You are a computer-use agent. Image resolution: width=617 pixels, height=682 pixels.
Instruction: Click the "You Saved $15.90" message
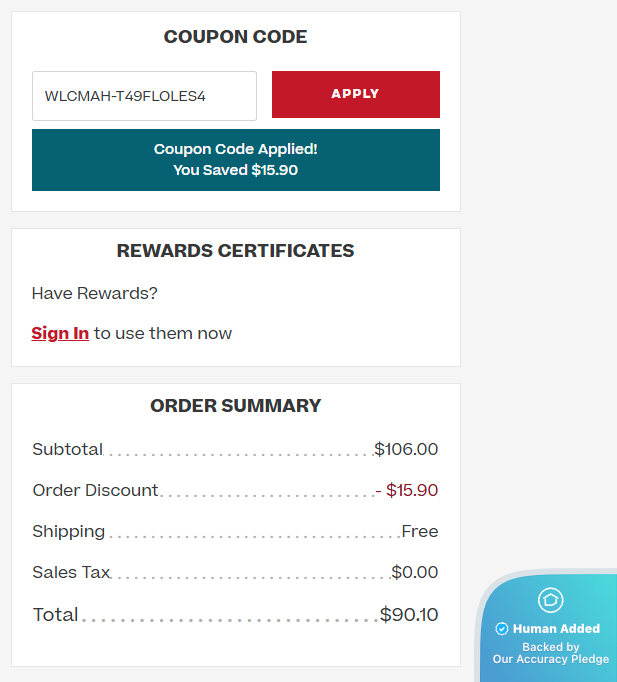coord(236,170)
